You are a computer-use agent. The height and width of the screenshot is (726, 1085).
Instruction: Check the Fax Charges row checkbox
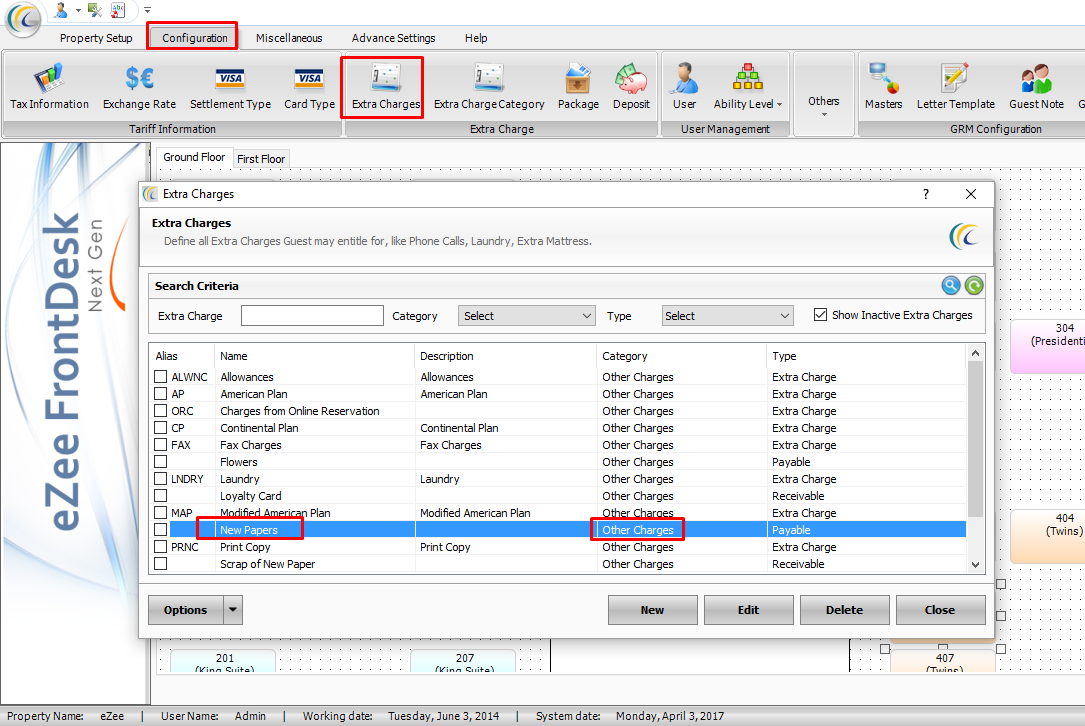point(161,444)
